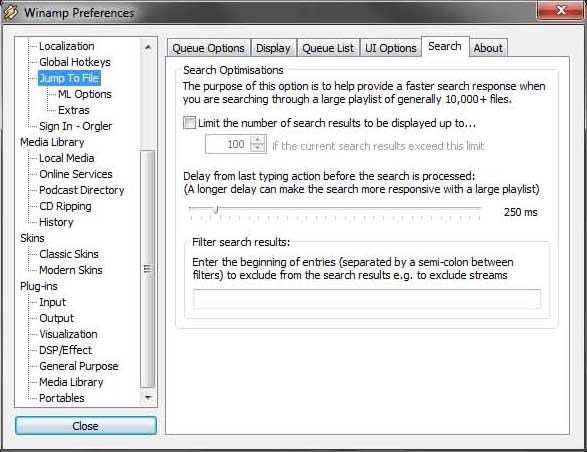Screen dimensions: 587x452
Task: Open ML Options under Jump To File
Action: (85, 94)
